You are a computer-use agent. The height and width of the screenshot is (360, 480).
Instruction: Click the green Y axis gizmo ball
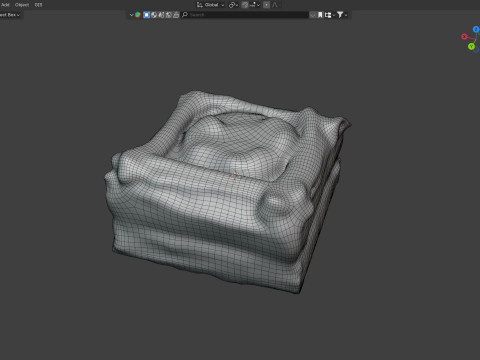[x=471, y=46]
